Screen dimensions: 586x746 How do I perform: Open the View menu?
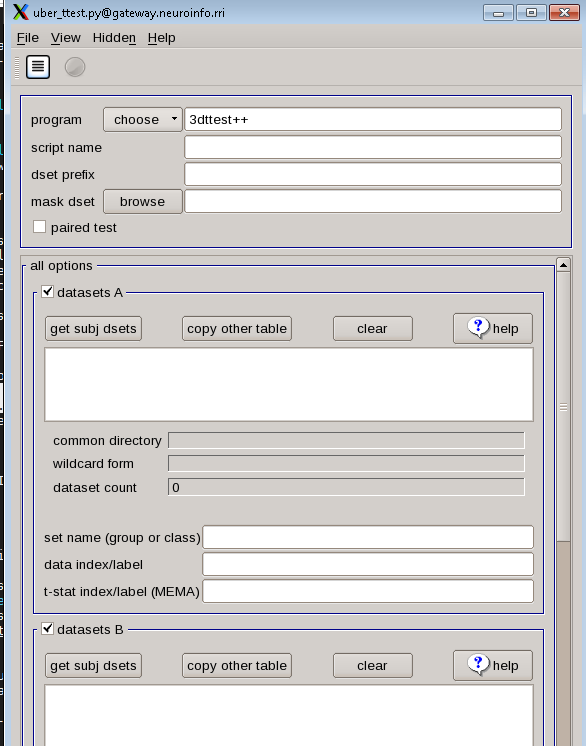[66, 38]
